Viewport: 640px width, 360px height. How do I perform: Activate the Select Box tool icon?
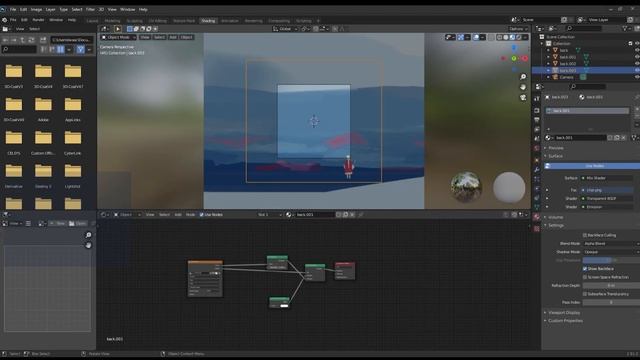(118, 29)
